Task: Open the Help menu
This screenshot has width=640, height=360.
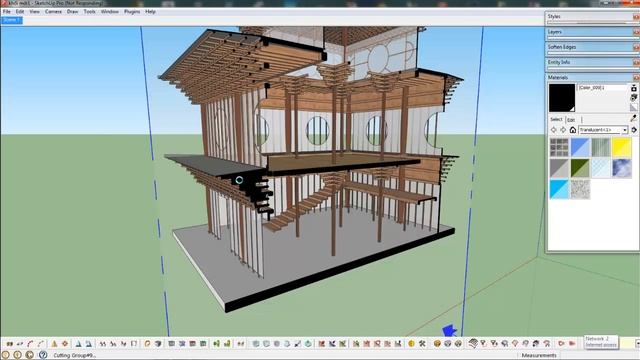Action: click(150, 12)
